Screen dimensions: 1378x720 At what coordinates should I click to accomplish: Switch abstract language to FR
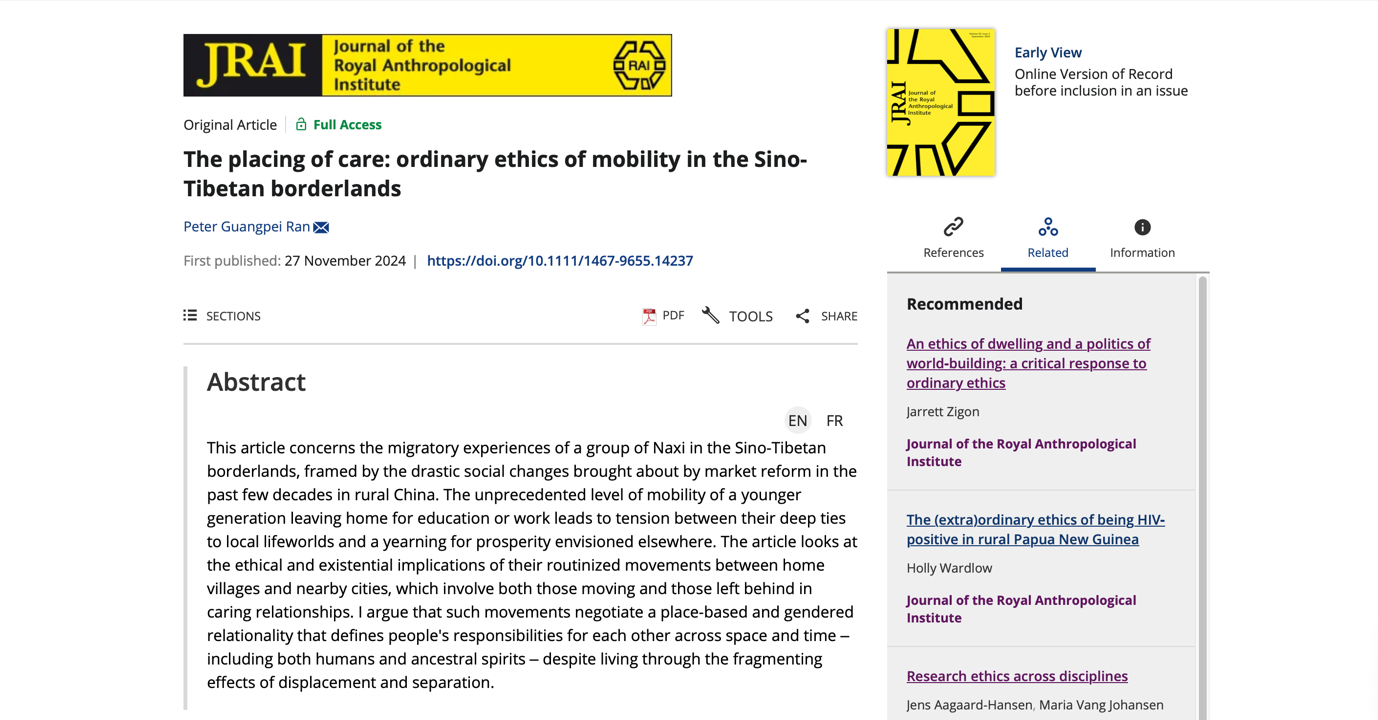[x=834, y=421]
